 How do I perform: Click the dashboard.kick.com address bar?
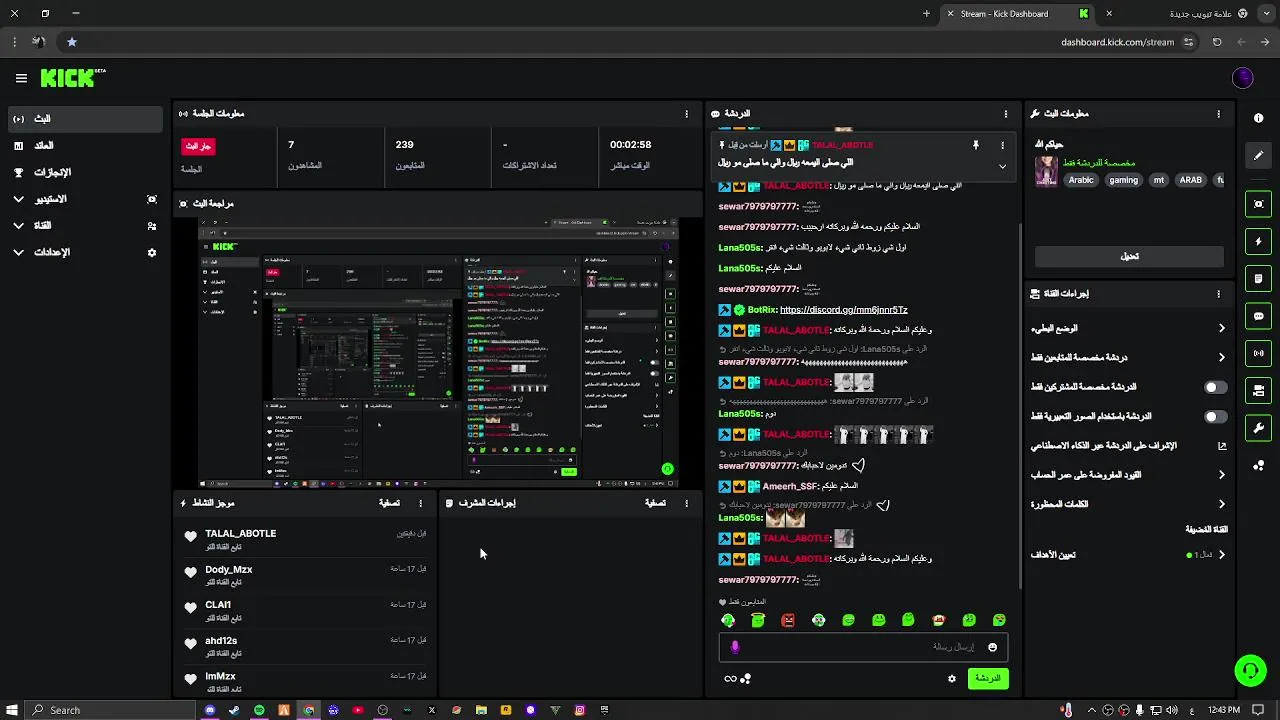point(1118,42)
